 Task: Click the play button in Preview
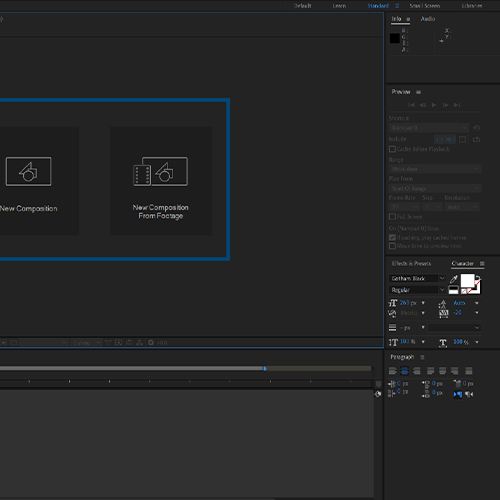tap(434, 105)
